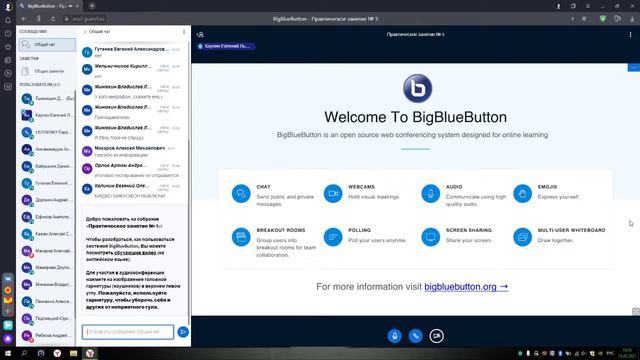Select Общий чат in messages list
The image size is (640, 360).
tap(47, 44)
